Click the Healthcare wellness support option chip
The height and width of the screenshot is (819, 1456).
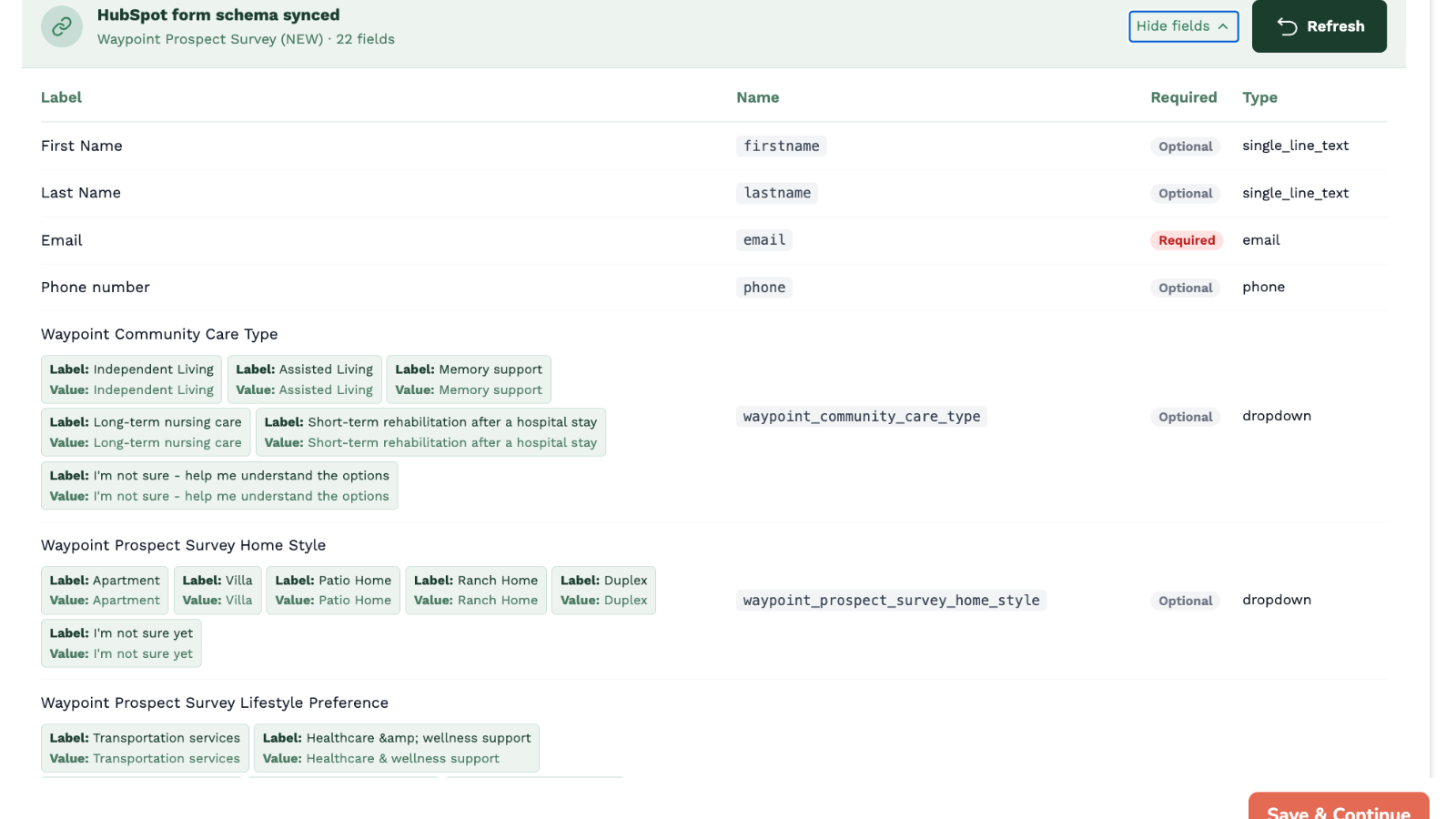coord(397,748)
